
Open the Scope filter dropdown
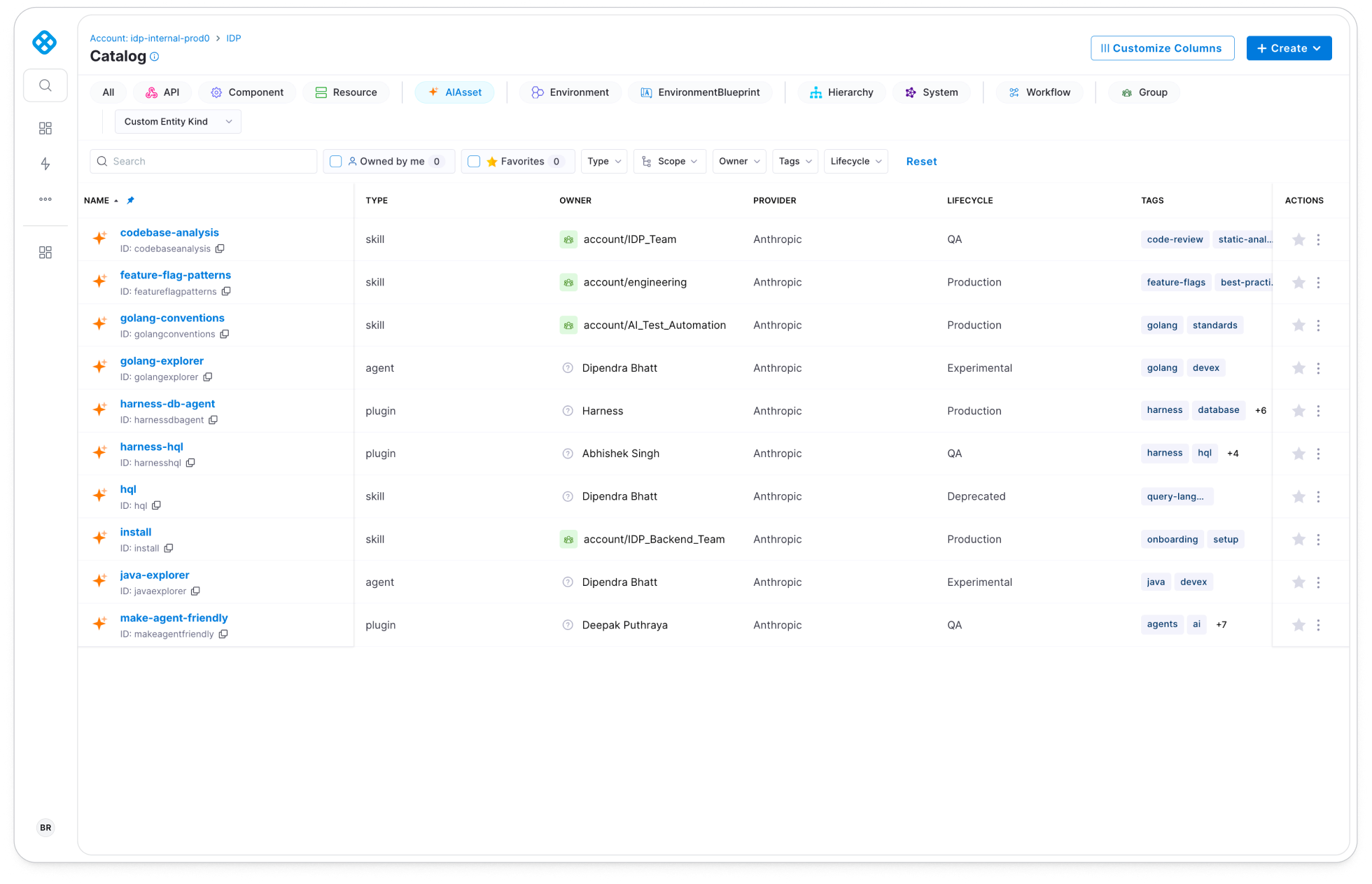pyautogui.click(x=670, y=162)
